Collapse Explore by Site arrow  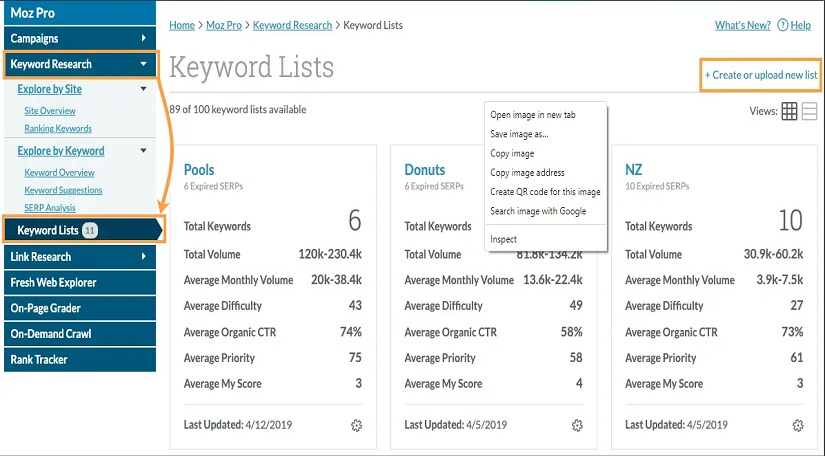pos(143,89)
